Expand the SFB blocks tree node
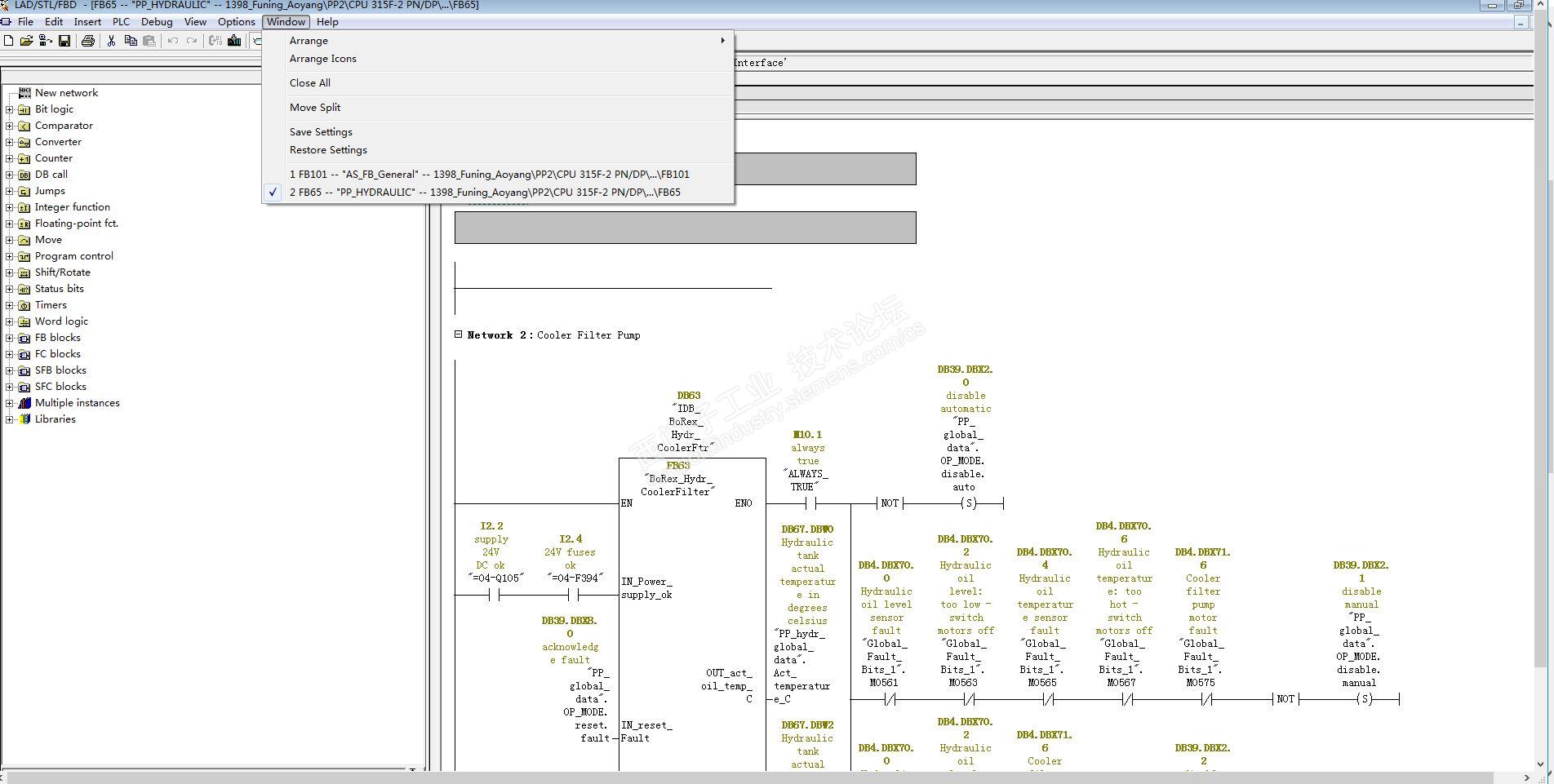Image resolution: width=1554 pixels, height=784 pixels. (x=9, y=370)
